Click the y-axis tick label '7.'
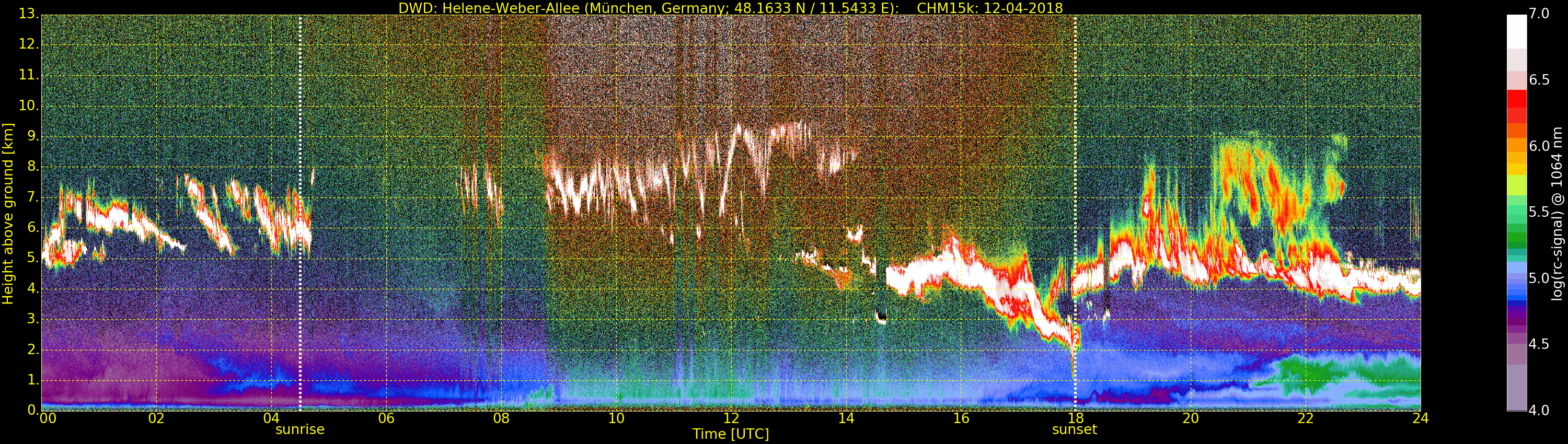 point(33,197)
